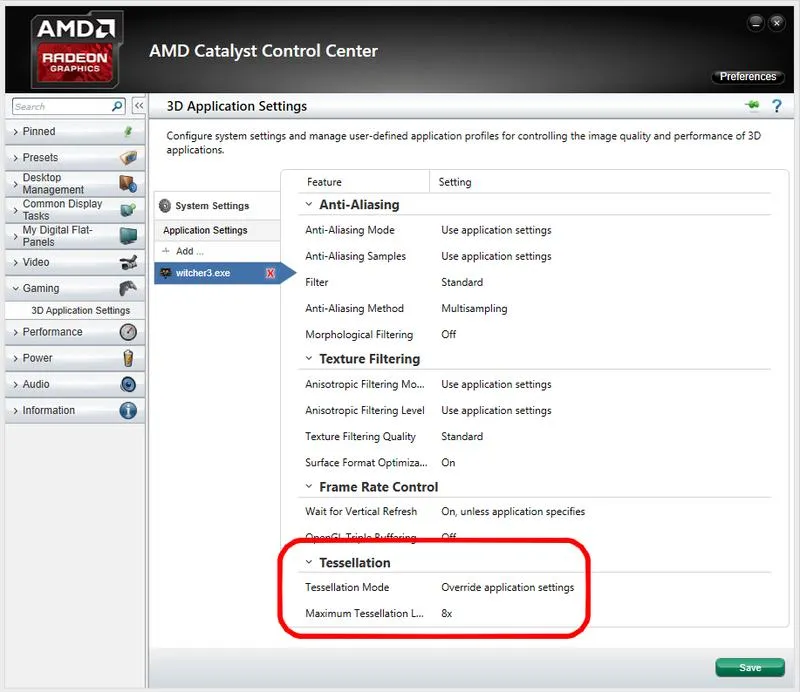The image size is (800, 692).
Task: Click the Search input field
Action: pos(60,106)
